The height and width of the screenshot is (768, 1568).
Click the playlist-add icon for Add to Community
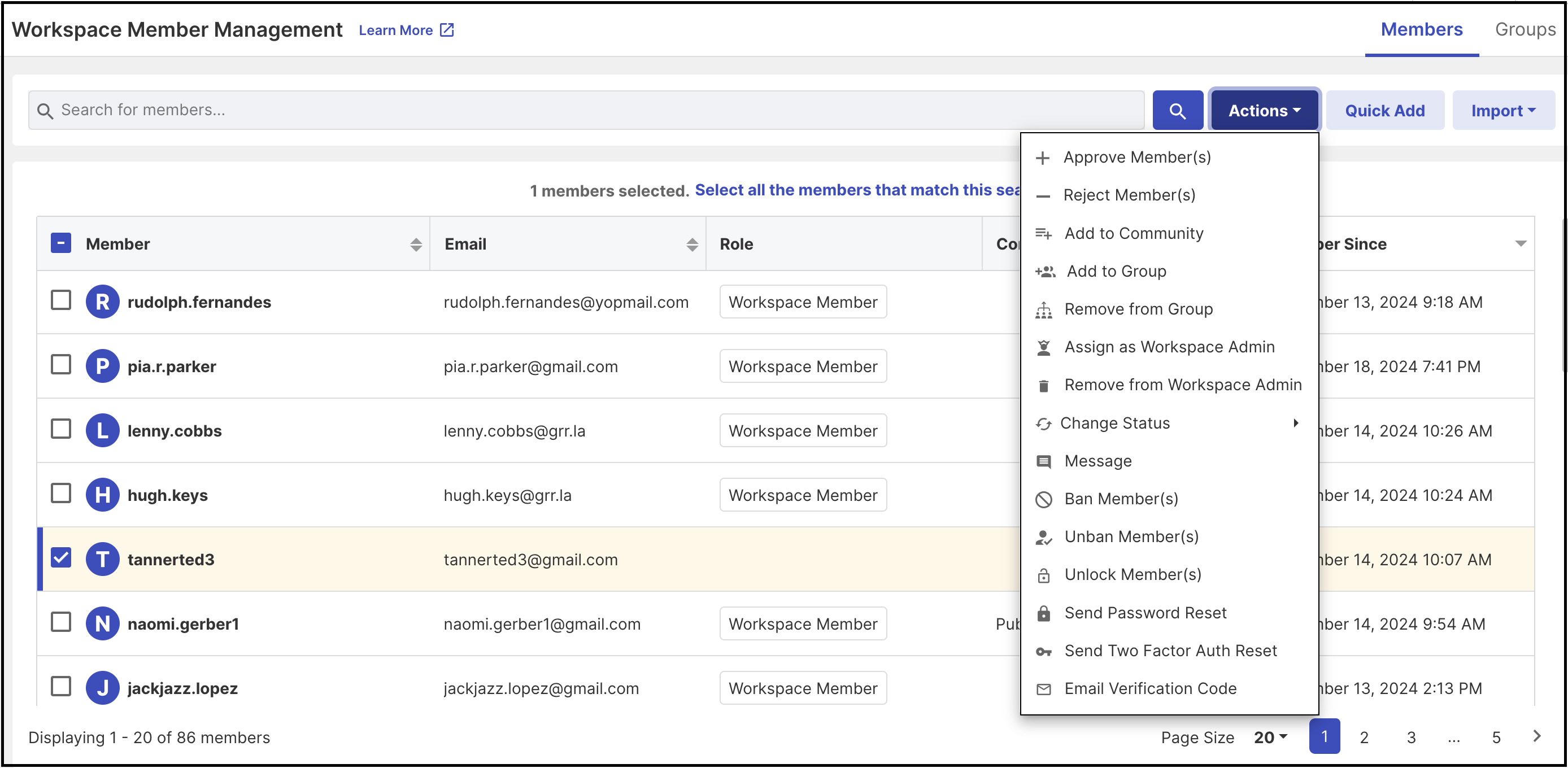pos(1043,234)
